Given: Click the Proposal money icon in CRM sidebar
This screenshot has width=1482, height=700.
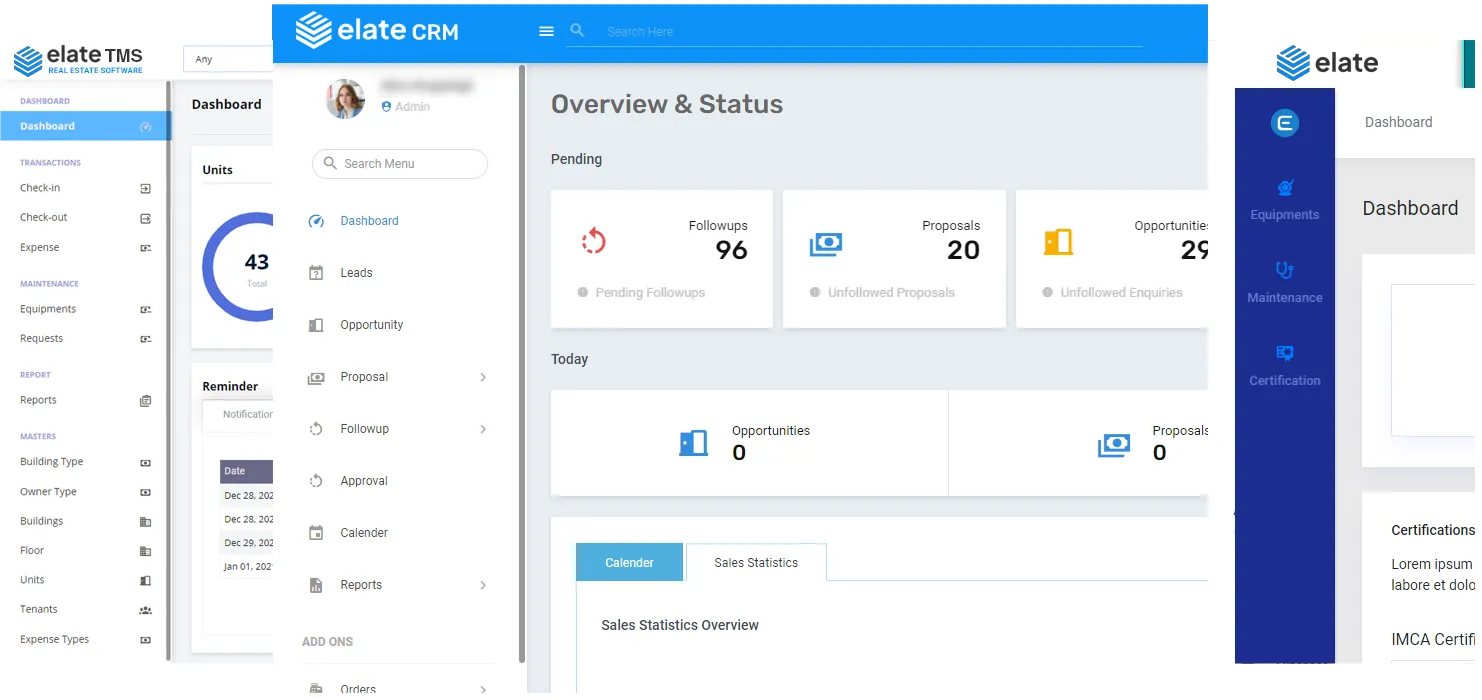Looking at the screenshot, I should [316, 377].
